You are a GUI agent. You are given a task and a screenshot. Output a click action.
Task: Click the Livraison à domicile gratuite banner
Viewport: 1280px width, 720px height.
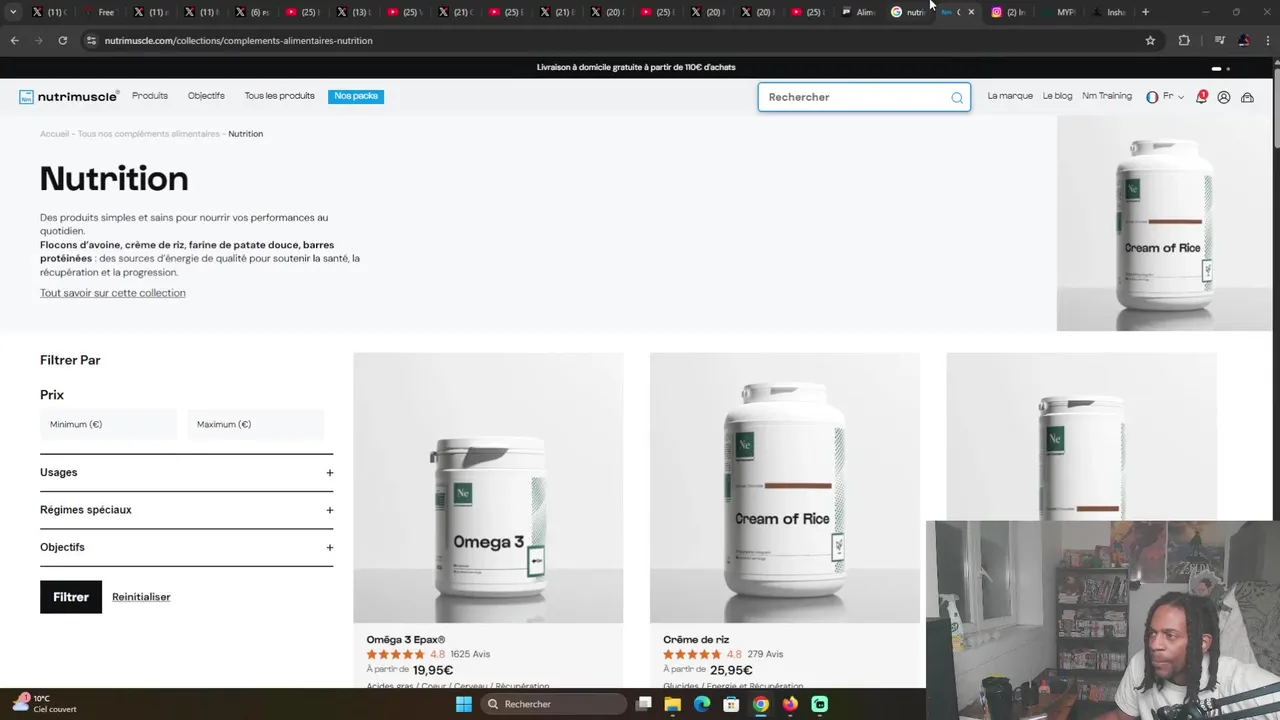point(636,68)
